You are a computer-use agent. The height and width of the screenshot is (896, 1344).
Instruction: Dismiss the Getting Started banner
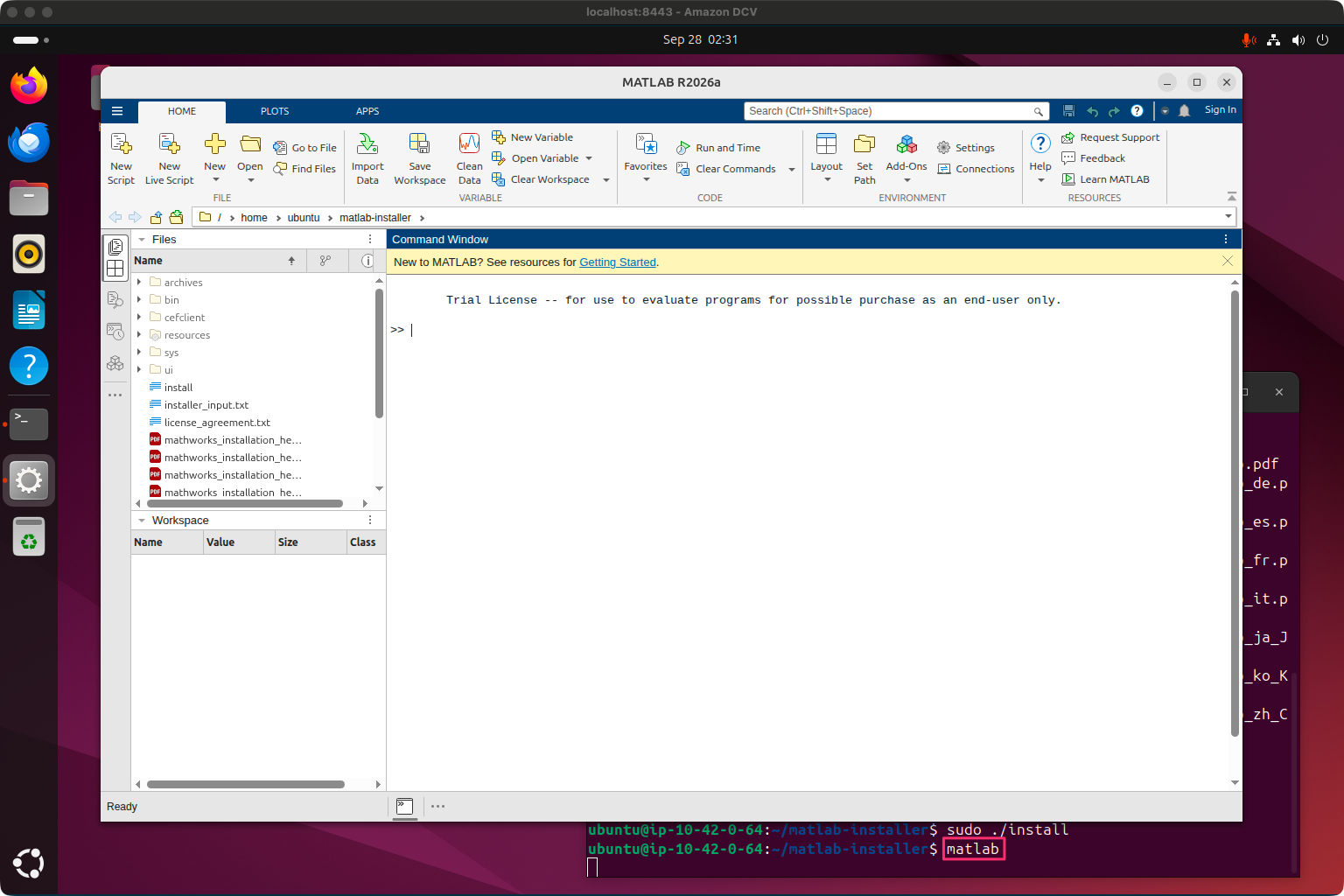1228,262
